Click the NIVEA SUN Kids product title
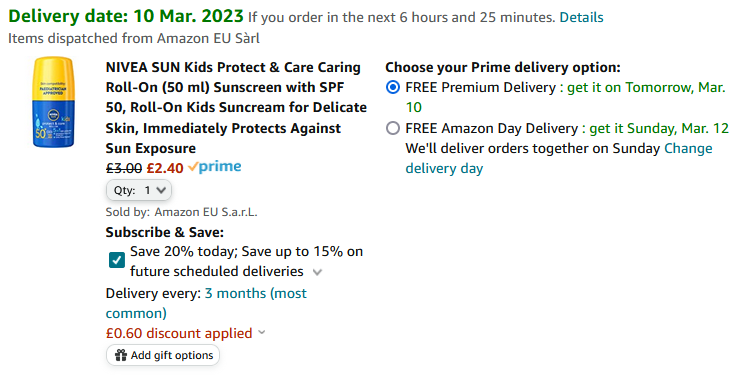Image resolution: width=749 pixels, height=375 pixels. click(236, 107)
